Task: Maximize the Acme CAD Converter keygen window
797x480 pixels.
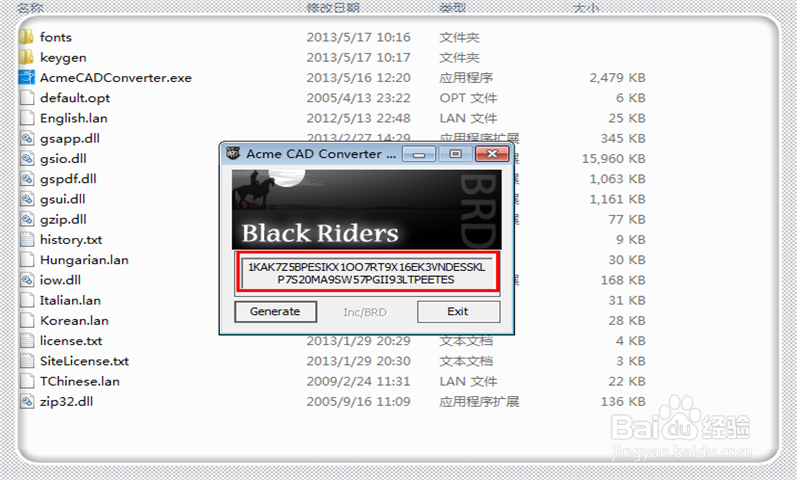Action: pos(455,154)
